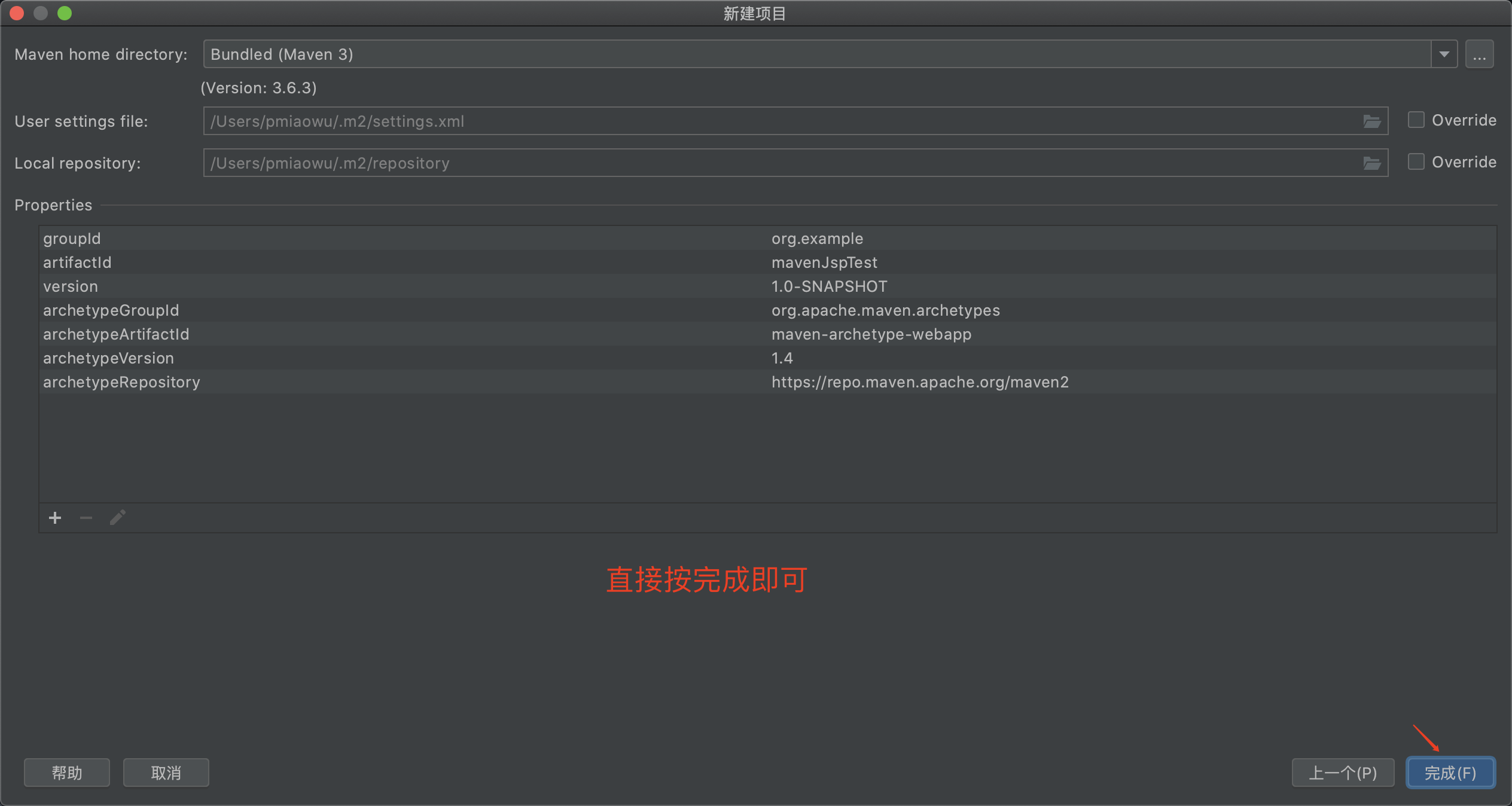
Task: Click folder icon in Local repository field
Action: tap(1371, 163)
